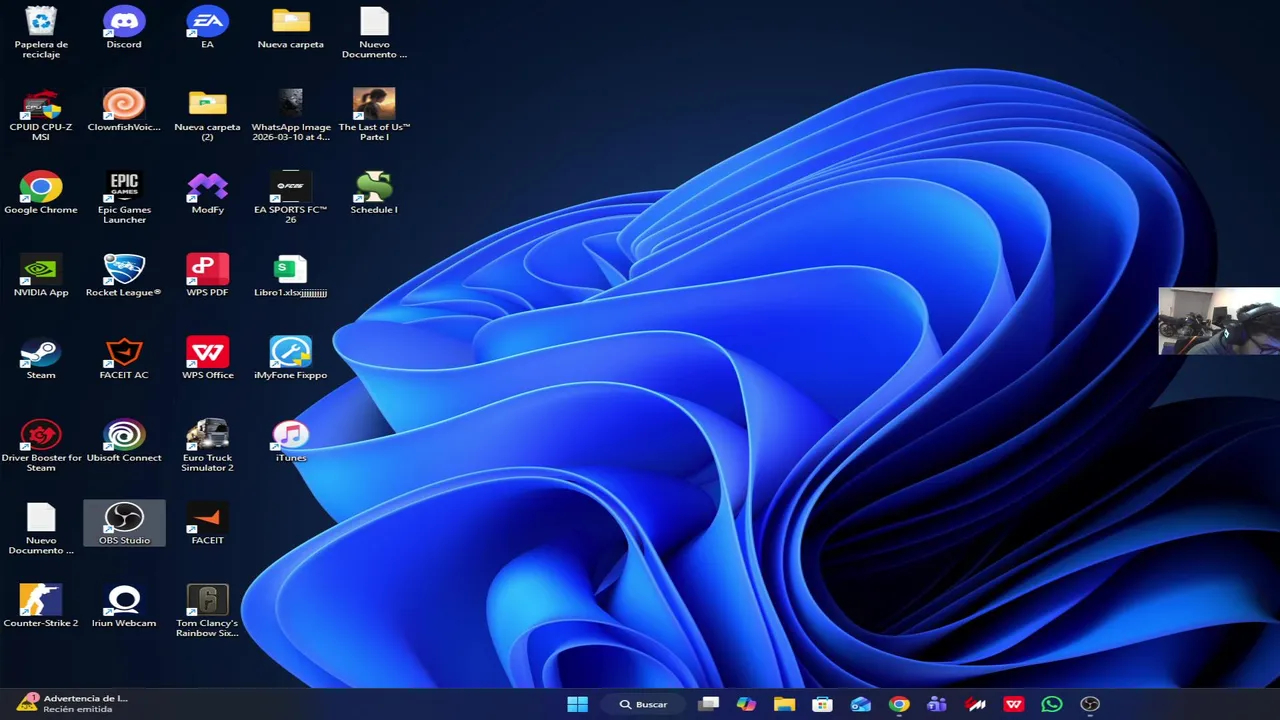Switch to Chrome in the taskbar
The width and height of the screenshot is (1280, 720).
click(x=899, y=704)
